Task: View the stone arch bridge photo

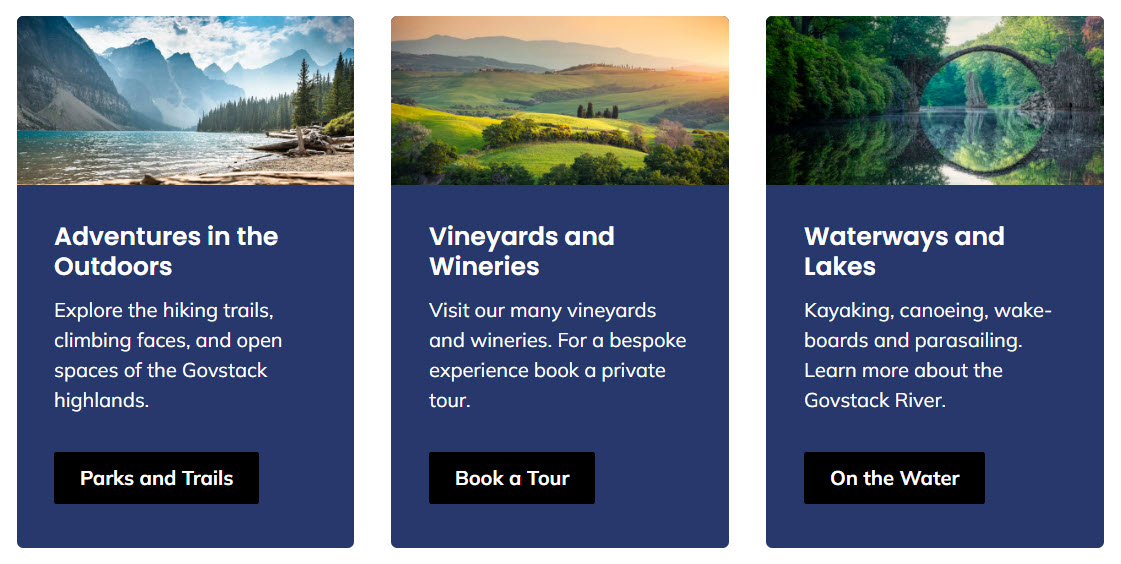Action: [934, 101]
